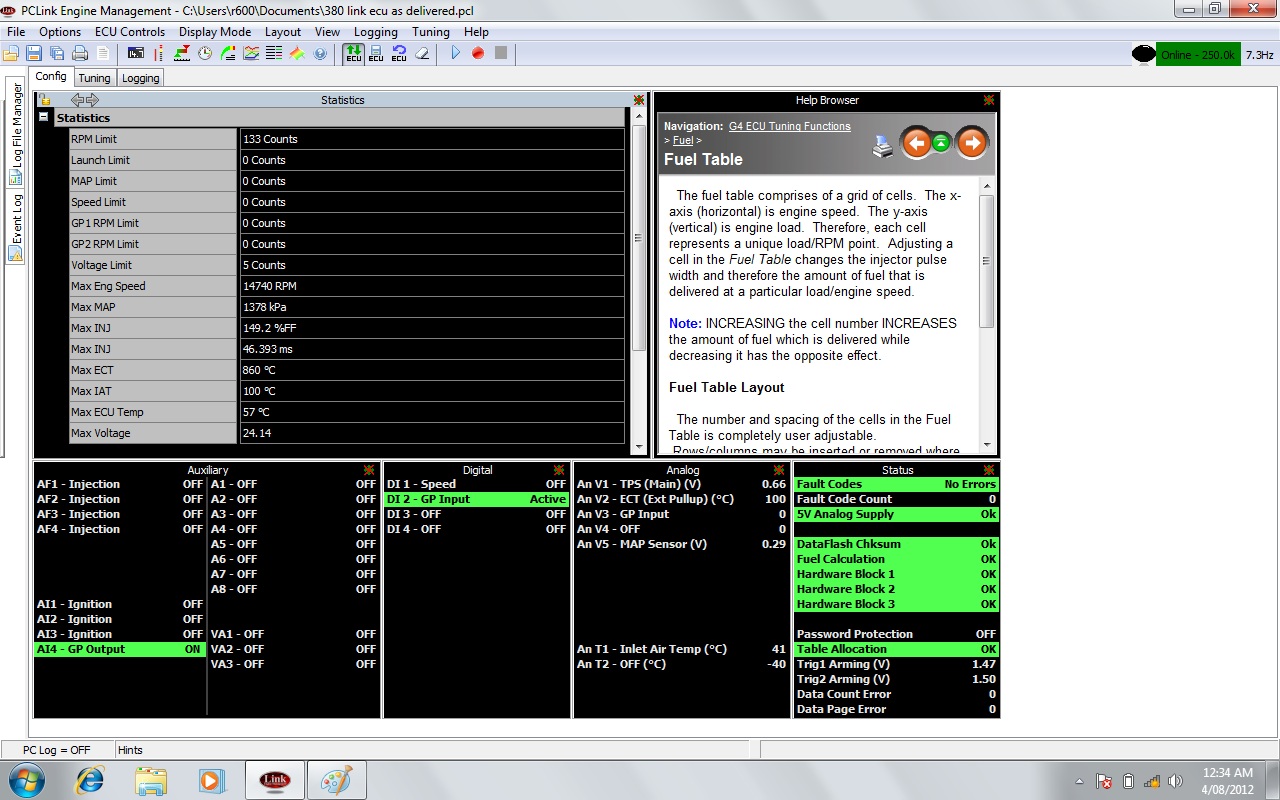The height and width of the screenshot is (800, 1280).
Task: Click the blue play logging icon
Action: [455, 53]
